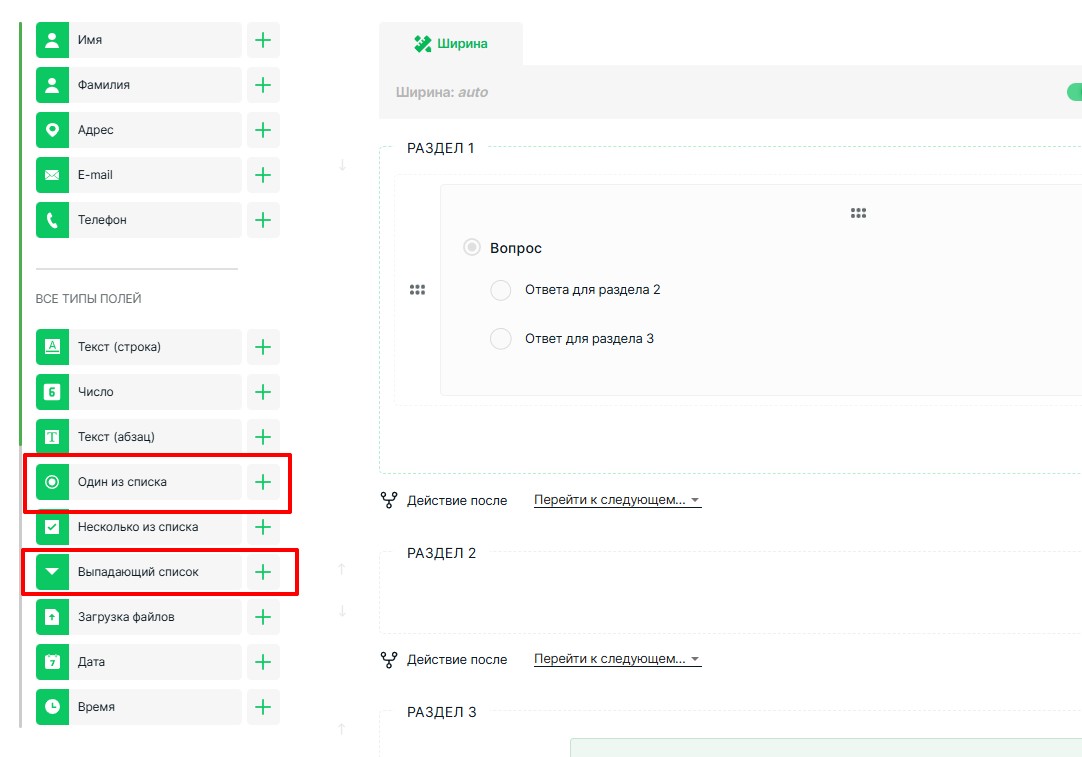1082x757 pixels.
Task: Click down arrow to move Раздел 1
Action: (342, 165)
